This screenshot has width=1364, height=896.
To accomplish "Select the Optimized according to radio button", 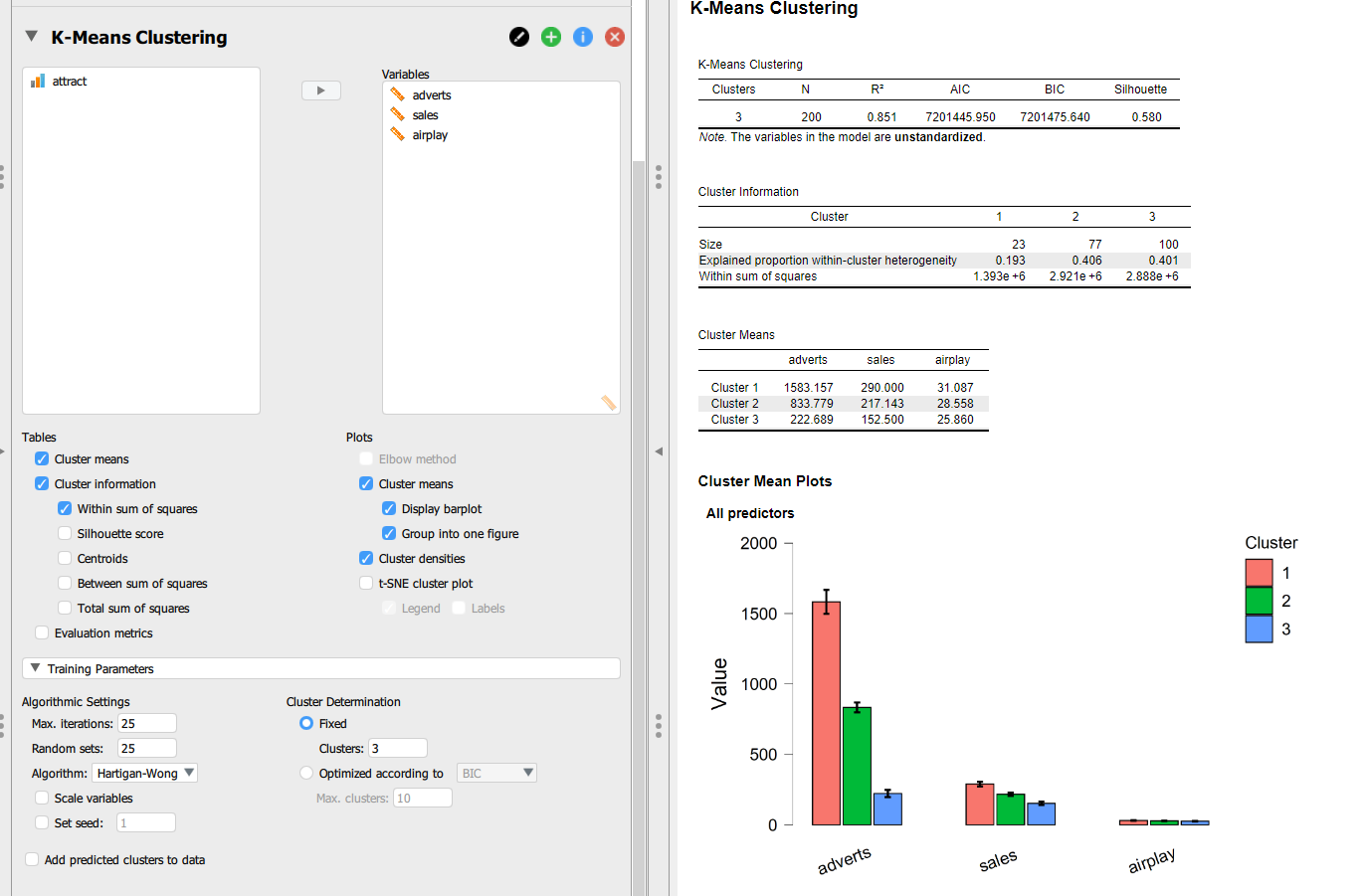I will coord(307,772).
